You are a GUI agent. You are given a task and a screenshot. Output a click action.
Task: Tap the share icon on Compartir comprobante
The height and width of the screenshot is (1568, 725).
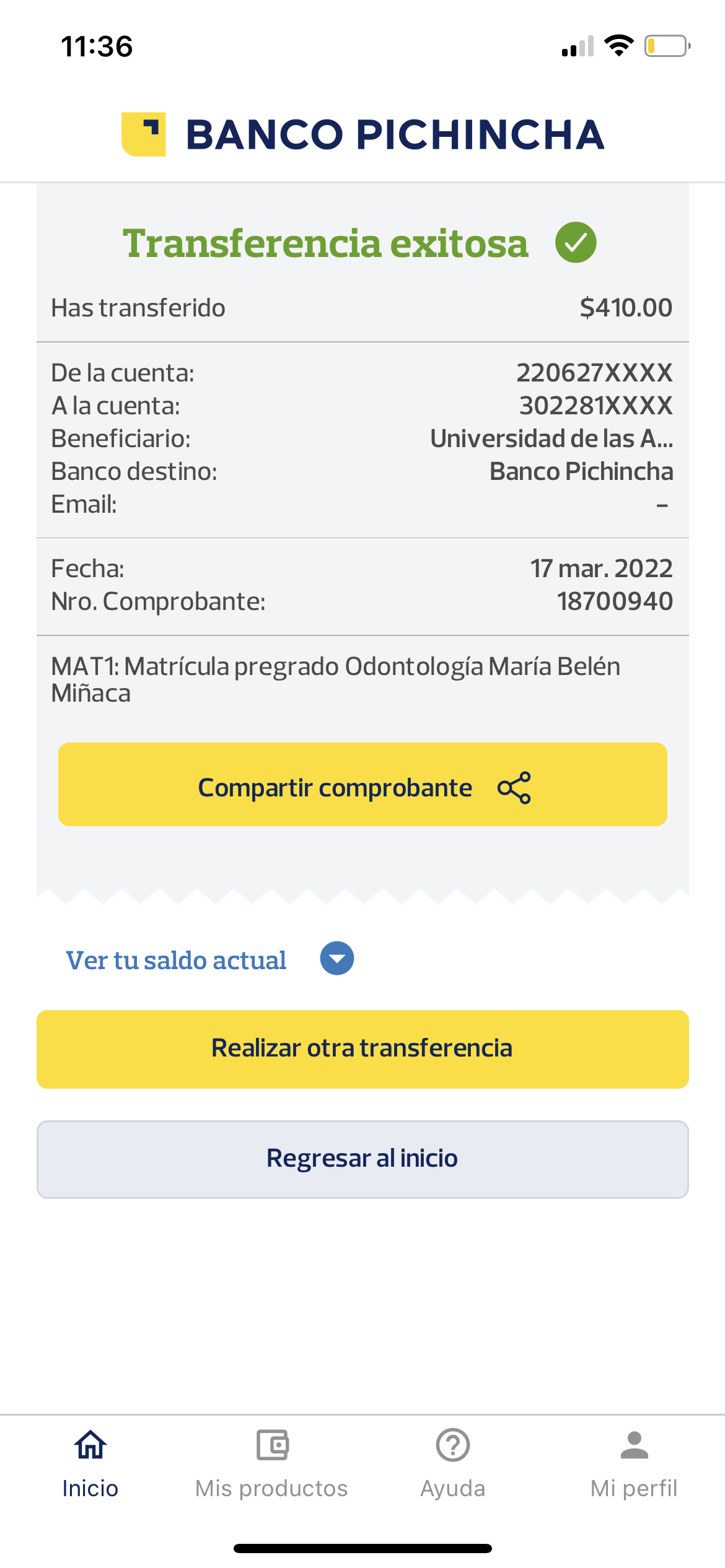coord(514,788)
